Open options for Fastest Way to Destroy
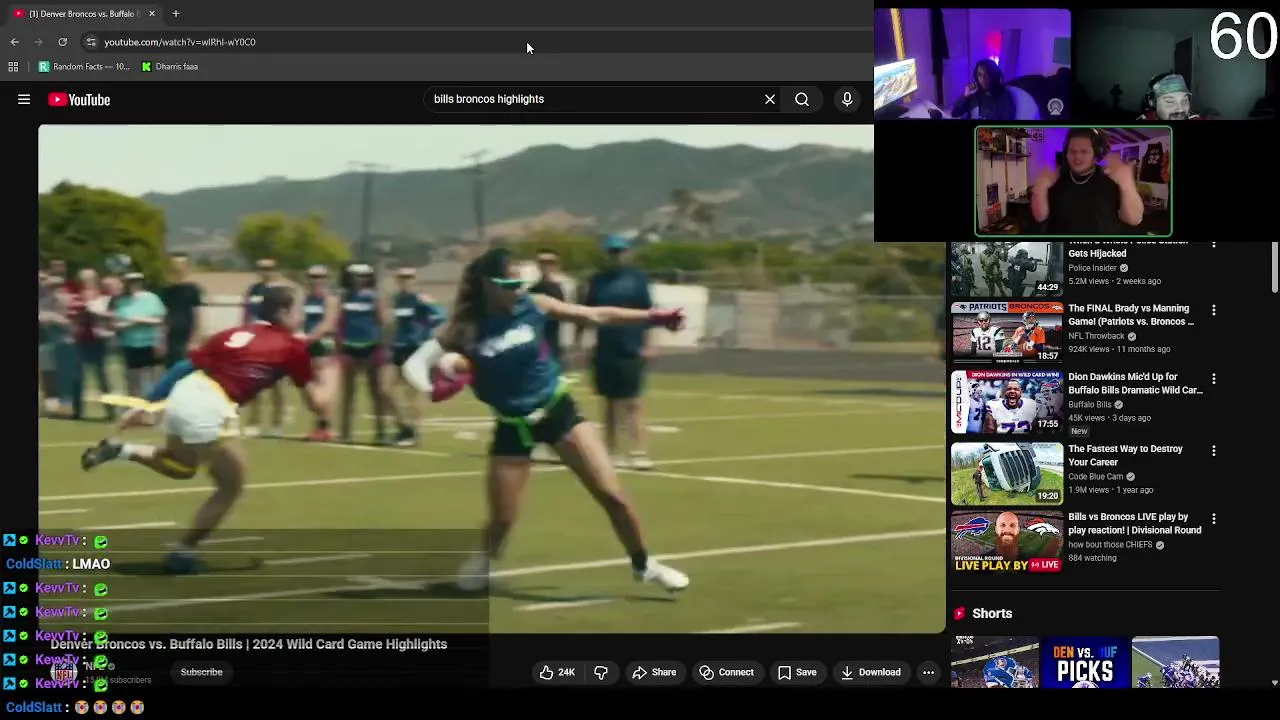 pos(1214,451)
